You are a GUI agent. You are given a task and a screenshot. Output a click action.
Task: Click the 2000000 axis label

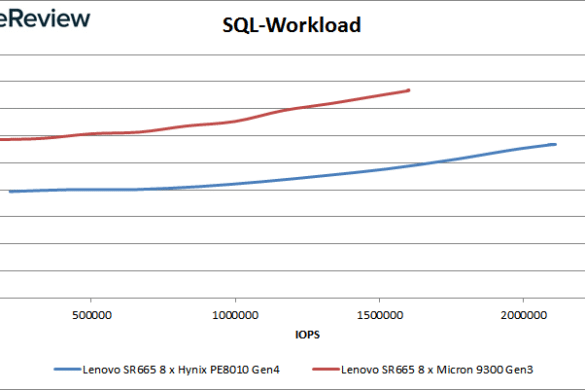[x=523, y=315]
